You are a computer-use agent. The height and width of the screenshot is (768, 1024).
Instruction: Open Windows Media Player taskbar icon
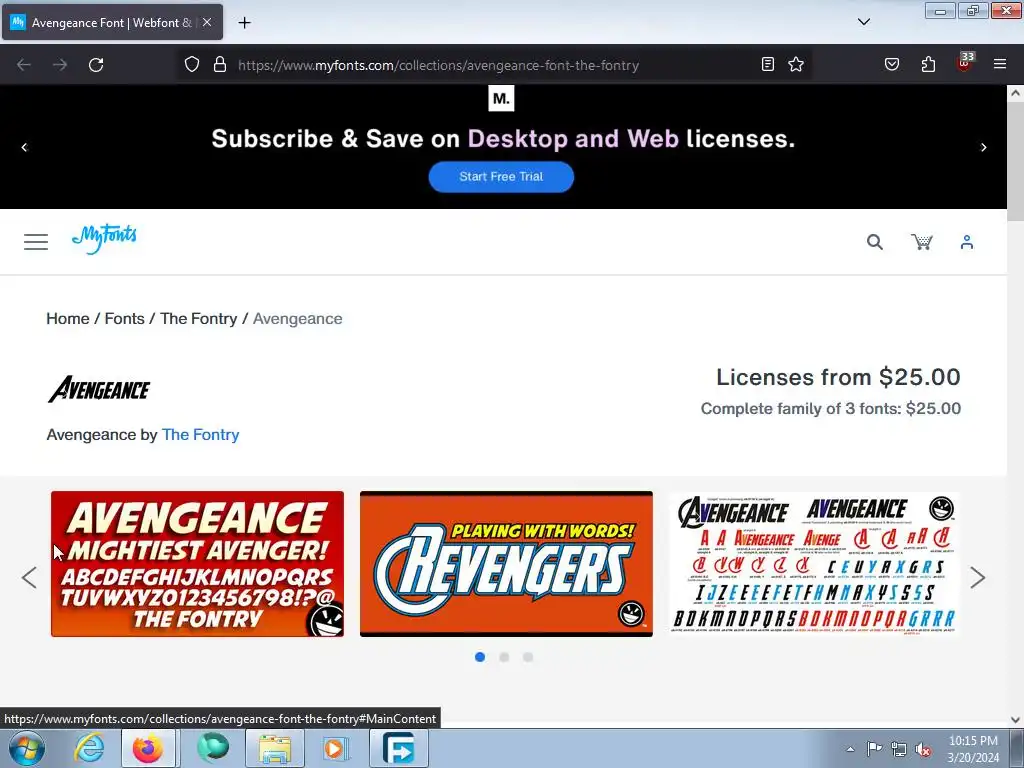click(x=336, y=748)
